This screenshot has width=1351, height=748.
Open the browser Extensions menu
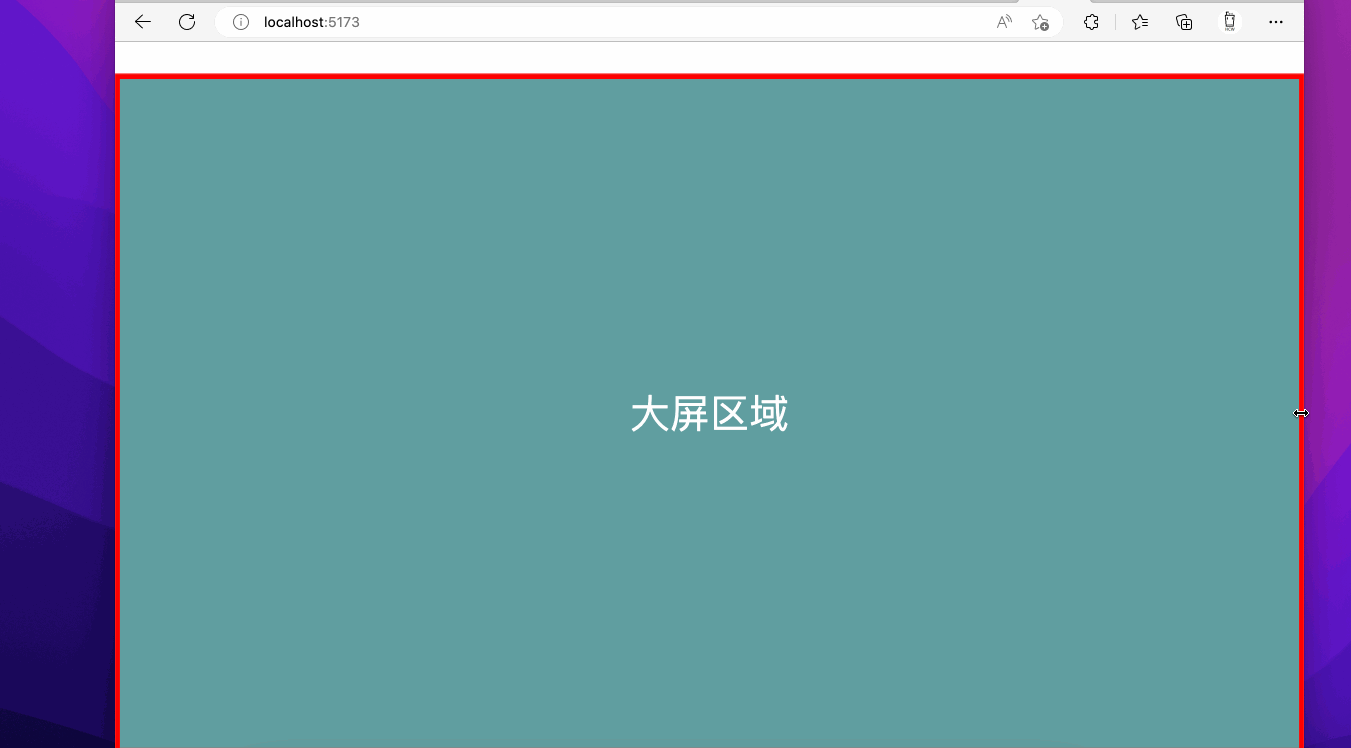1091,22
